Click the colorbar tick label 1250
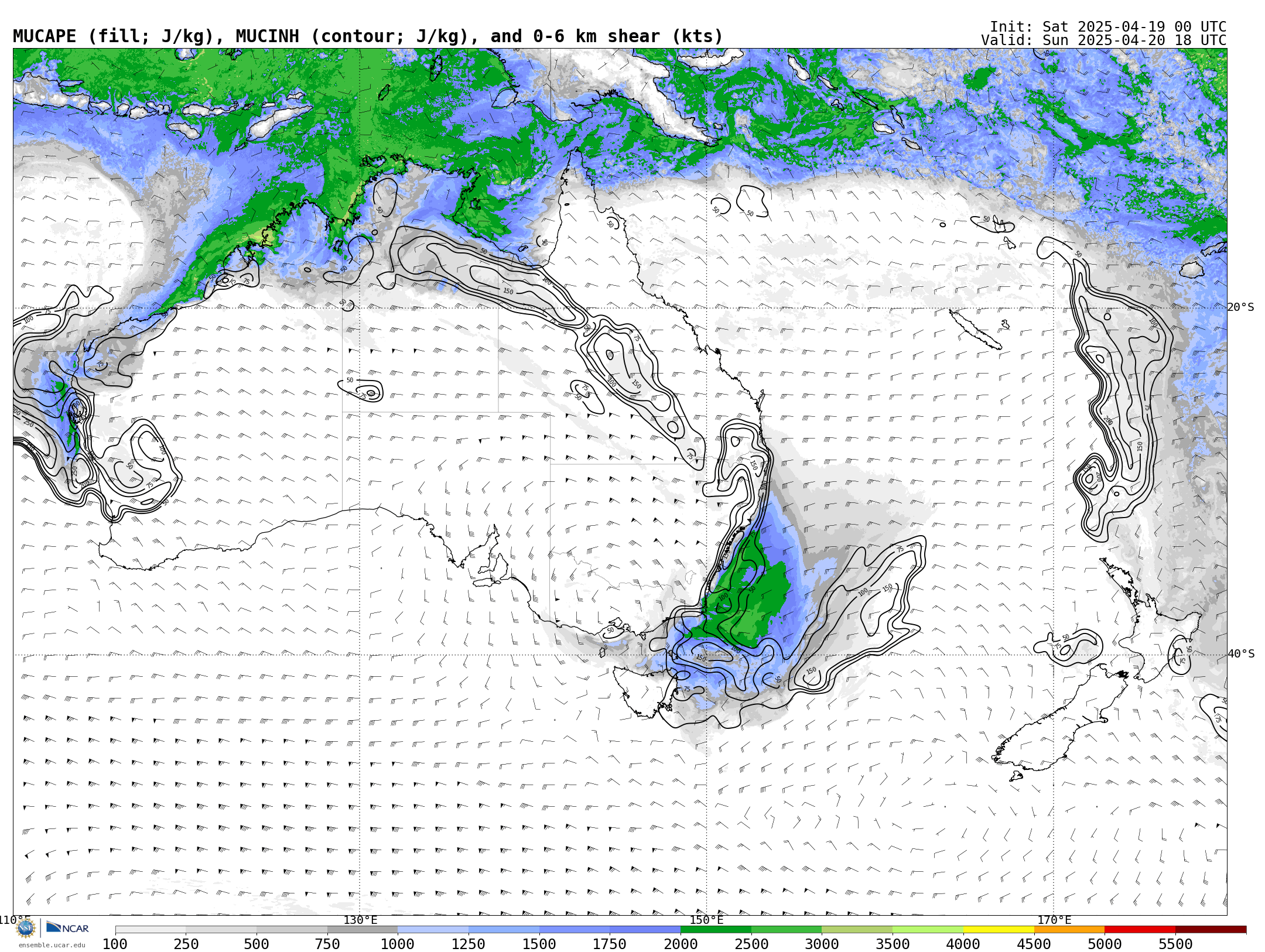Viewport: 1265px width, 952px height. (x=469, y=944)
